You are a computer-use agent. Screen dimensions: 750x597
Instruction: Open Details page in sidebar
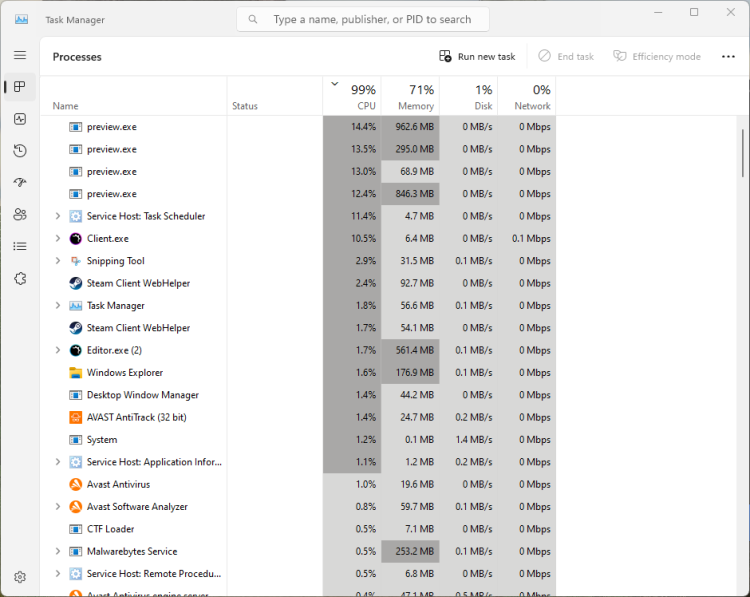coord(20,246)
